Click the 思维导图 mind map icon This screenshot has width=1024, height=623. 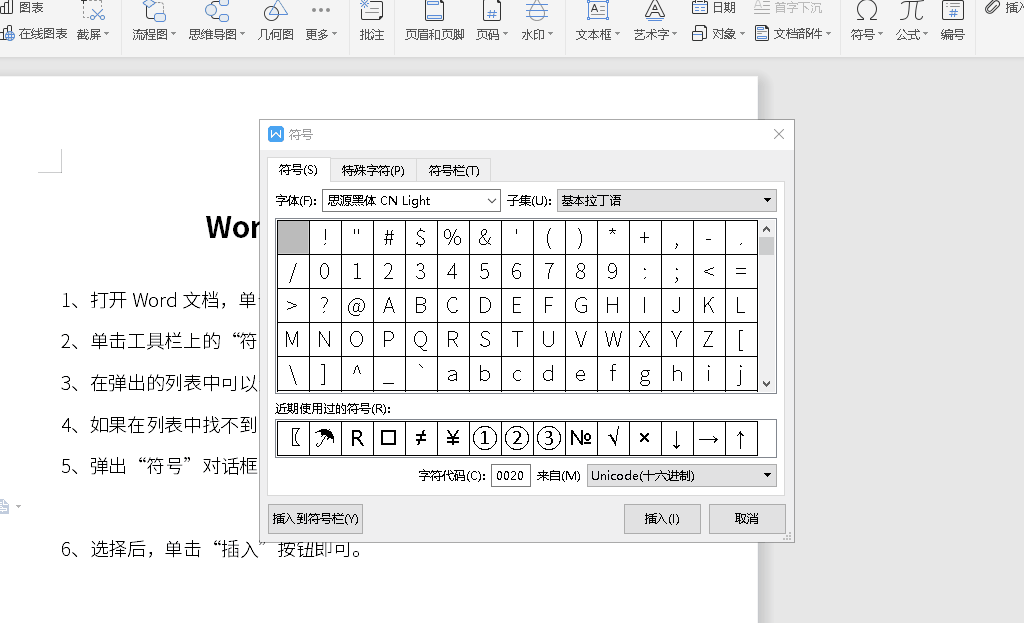click(x=217, y=13)
